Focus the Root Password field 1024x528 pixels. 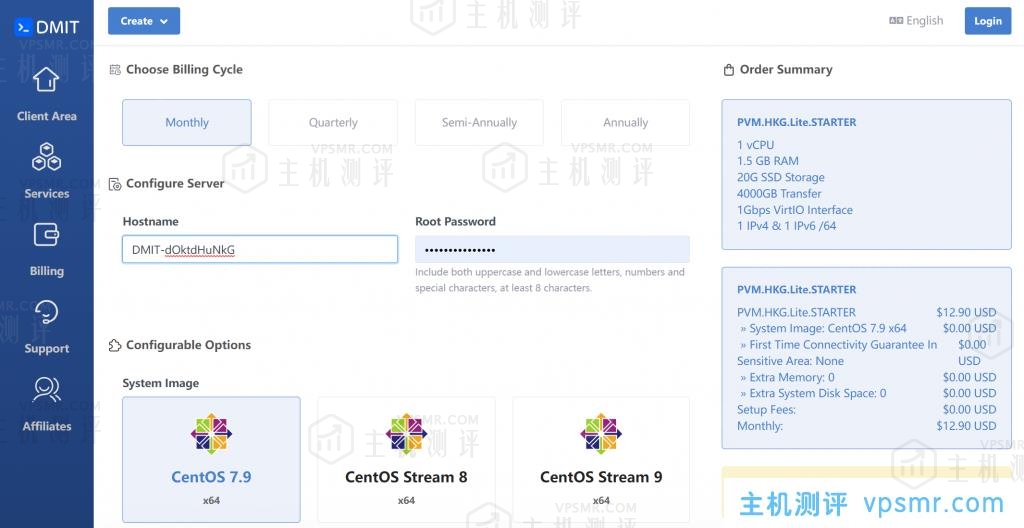[x=552, y=250]
